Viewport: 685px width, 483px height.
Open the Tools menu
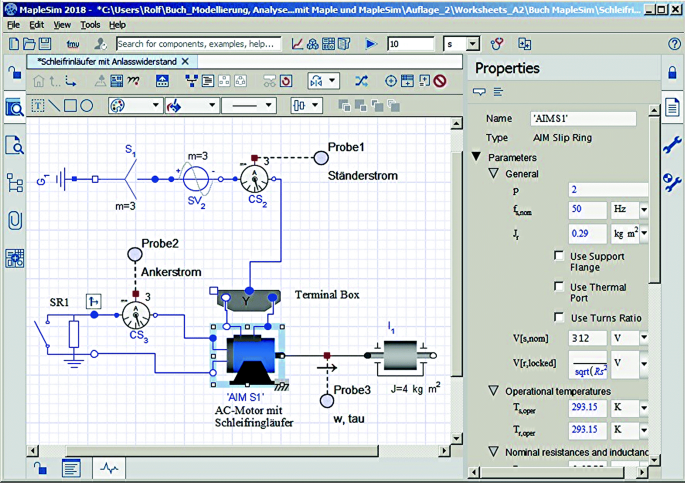90,25
